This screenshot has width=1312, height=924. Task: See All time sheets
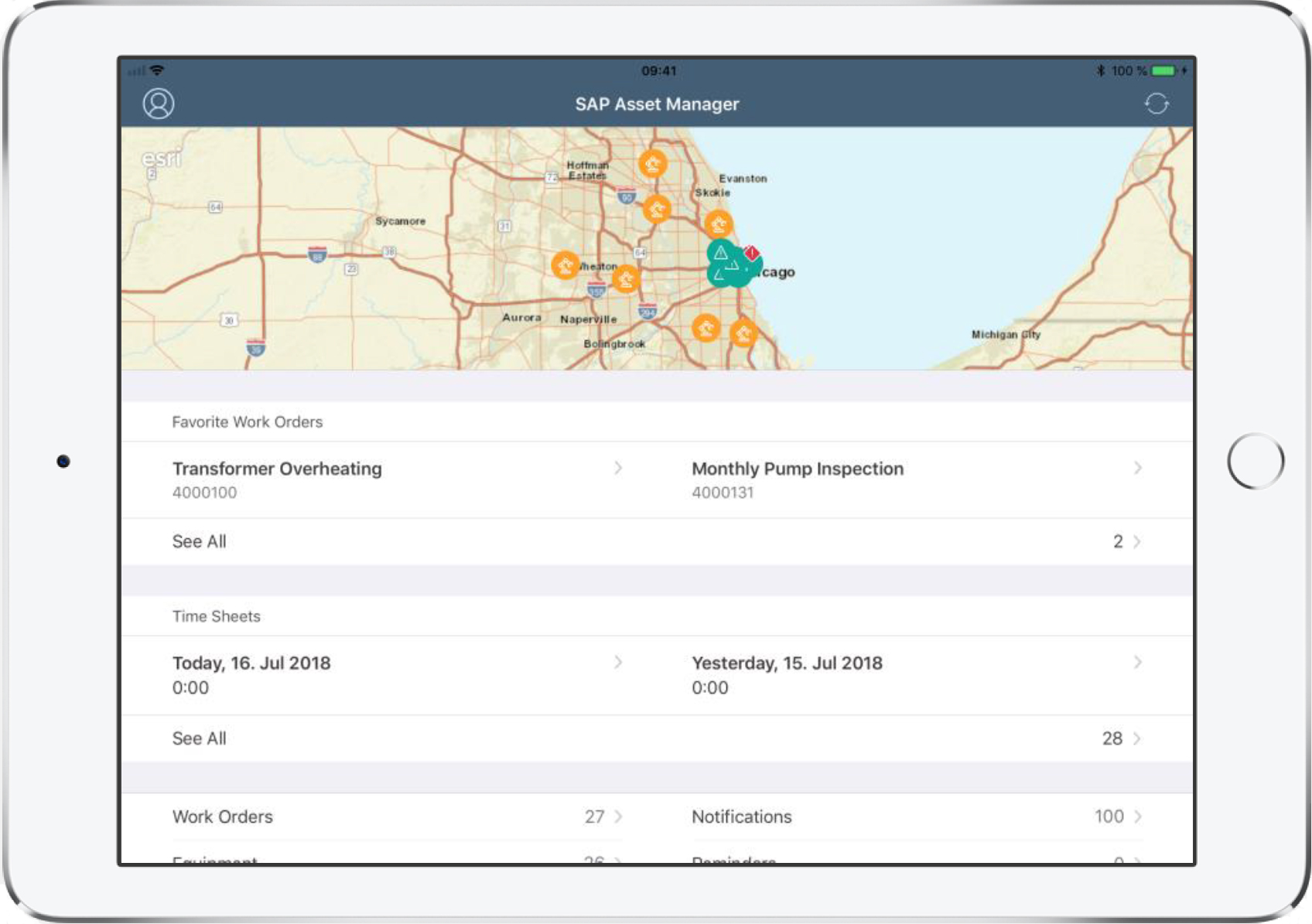click(657, 738)
